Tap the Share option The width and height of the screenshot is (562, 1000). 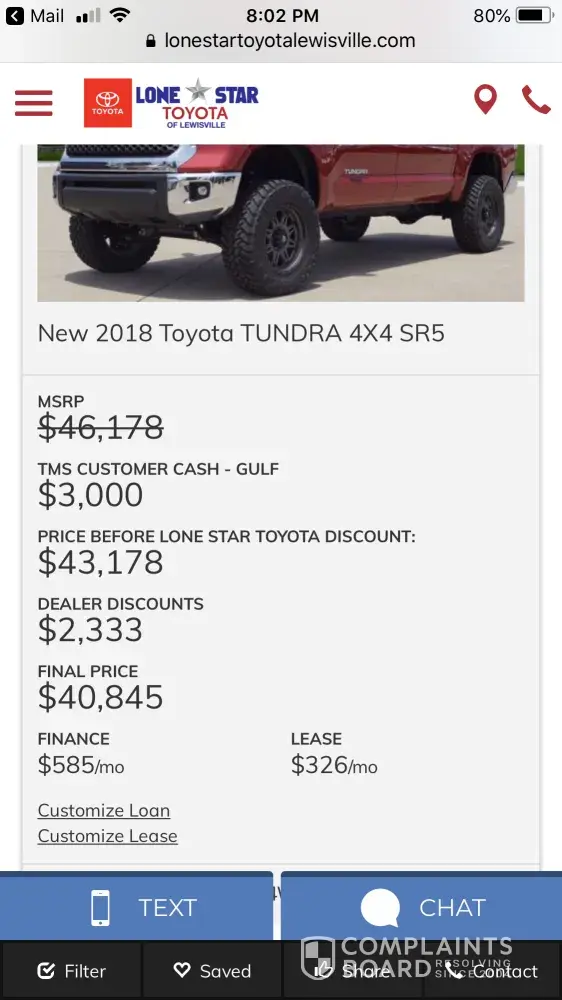coord(353,971)
